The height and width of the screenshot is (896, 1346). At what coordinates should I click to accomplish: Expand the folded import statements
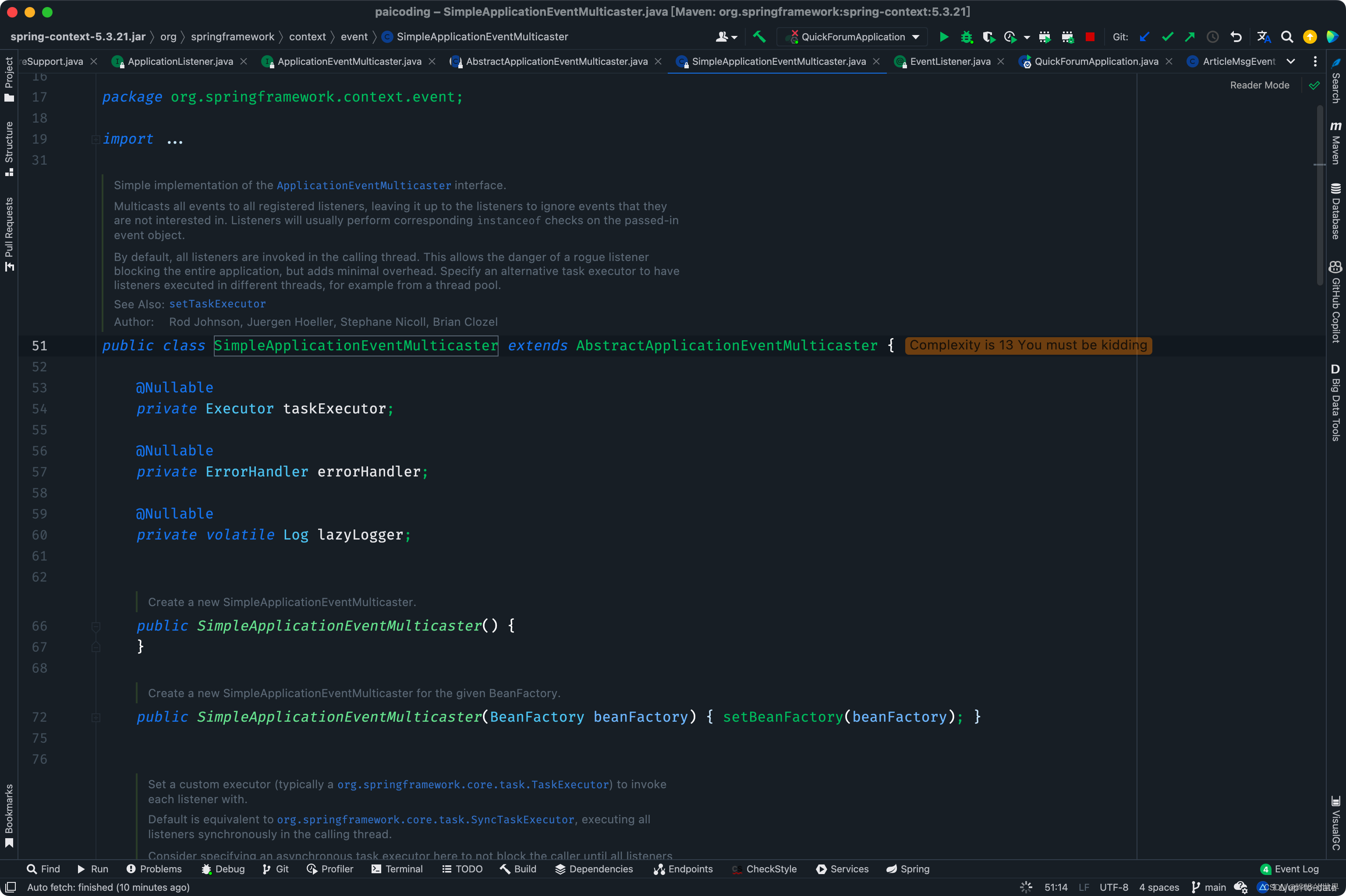(x=96, y=139)
